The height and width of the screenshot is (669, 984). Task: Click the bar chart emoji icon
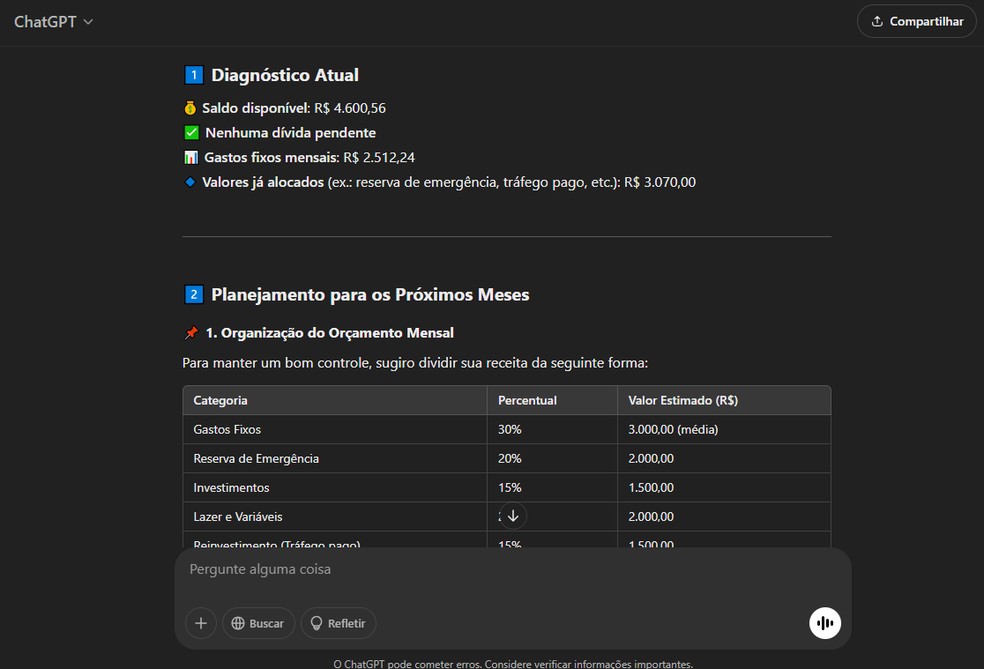(x=191, y=157)
